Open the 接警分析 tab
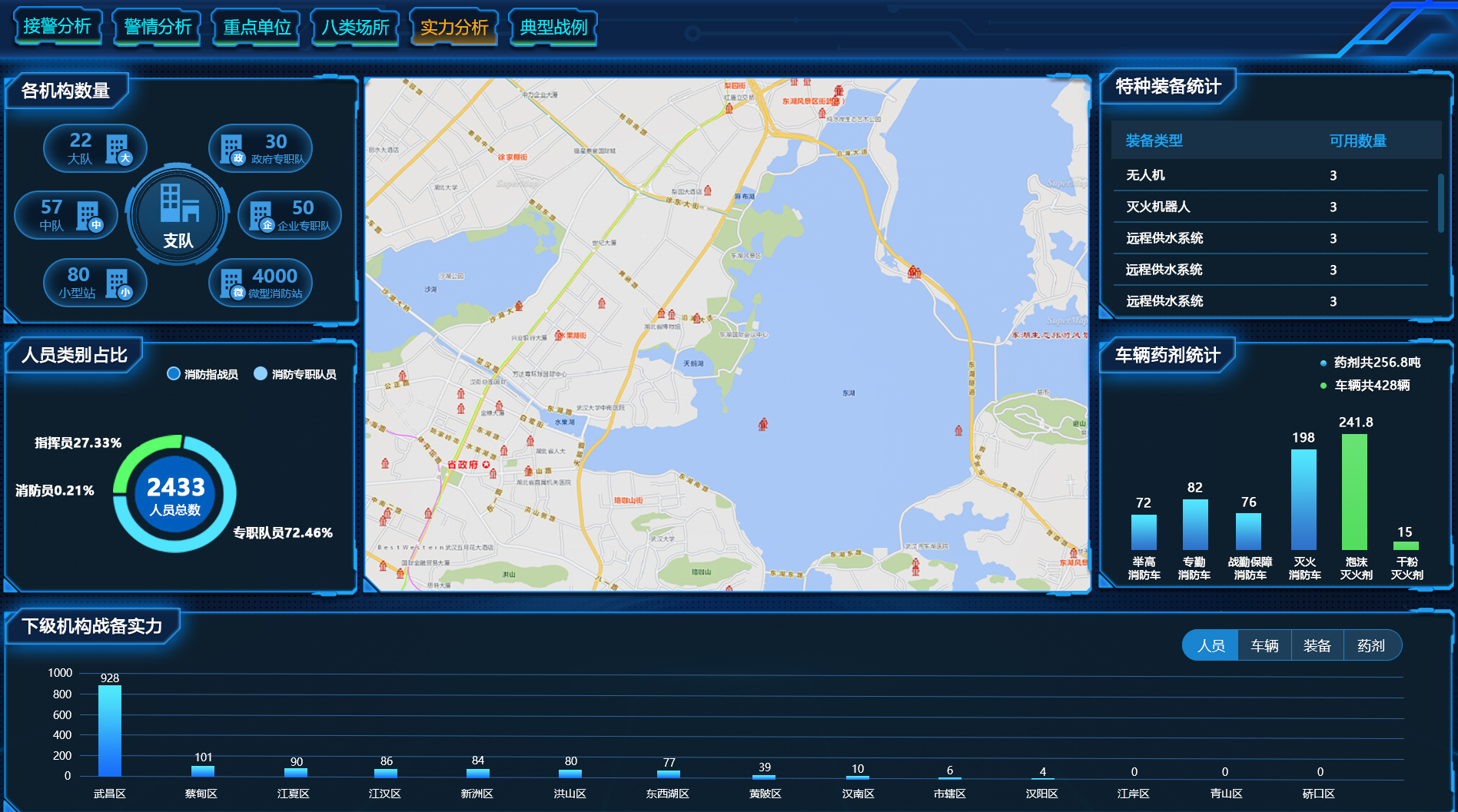This screenshot has width=1458, height=812. (58, 27)
